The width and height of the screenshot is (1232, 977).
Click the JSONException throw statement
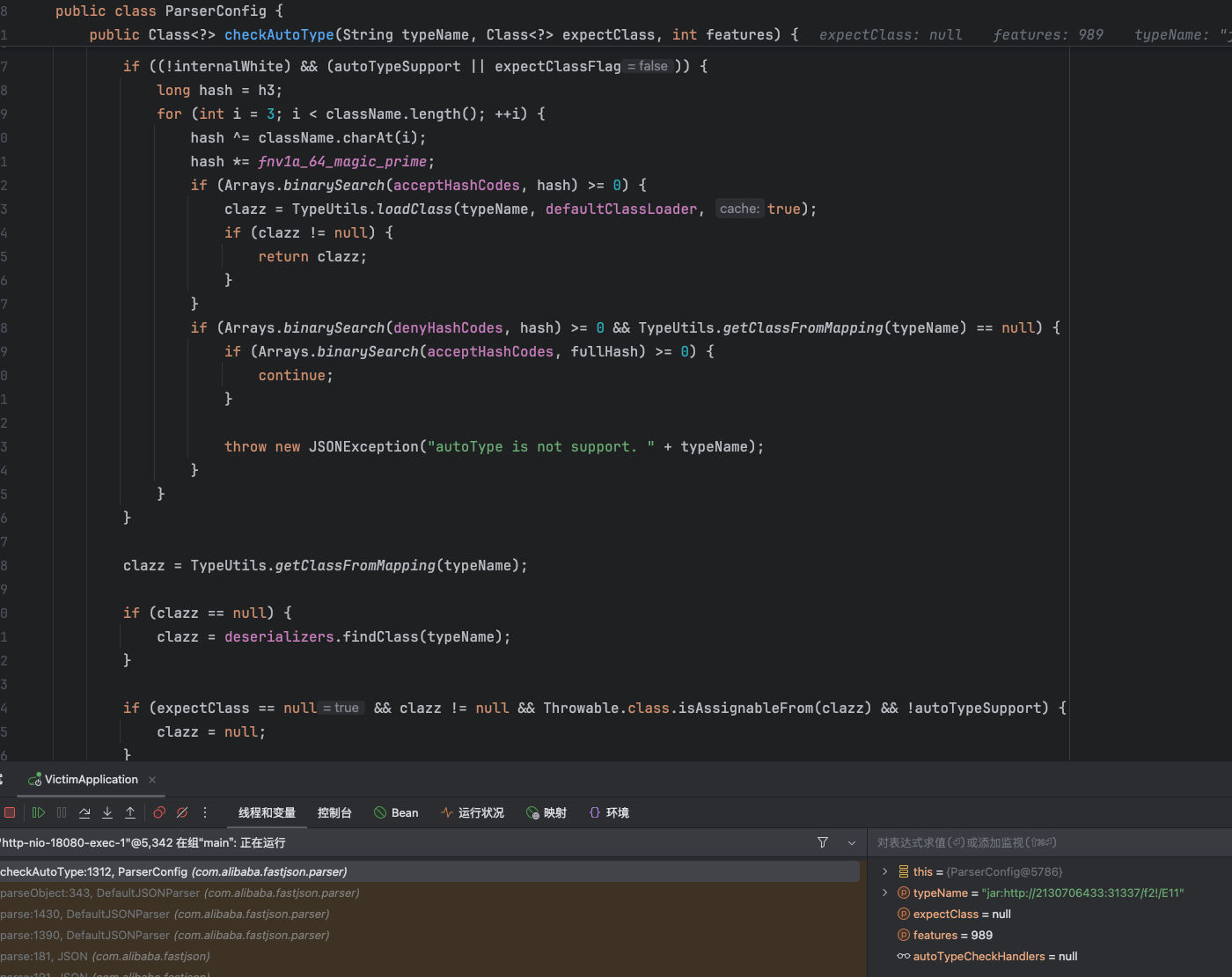pyautogui.click(x=494, y=446)
